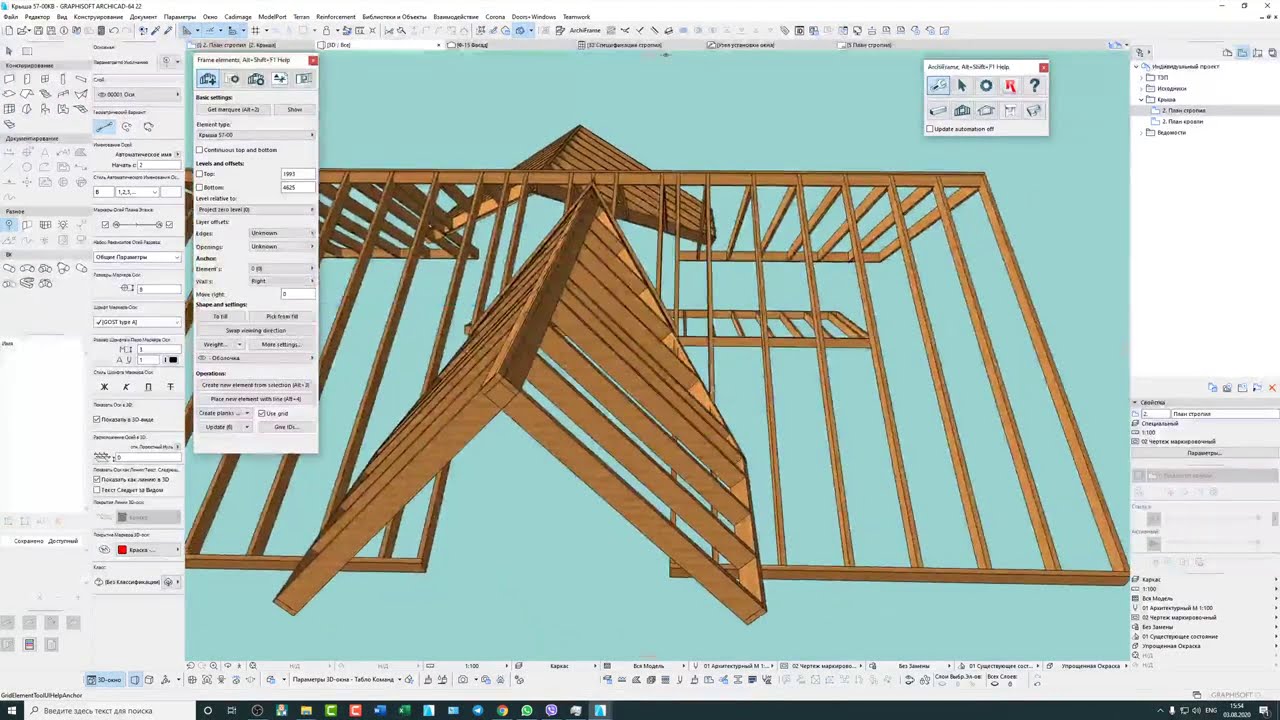Expand the Ведомости folder in navigator tree

pos(1142,132)
